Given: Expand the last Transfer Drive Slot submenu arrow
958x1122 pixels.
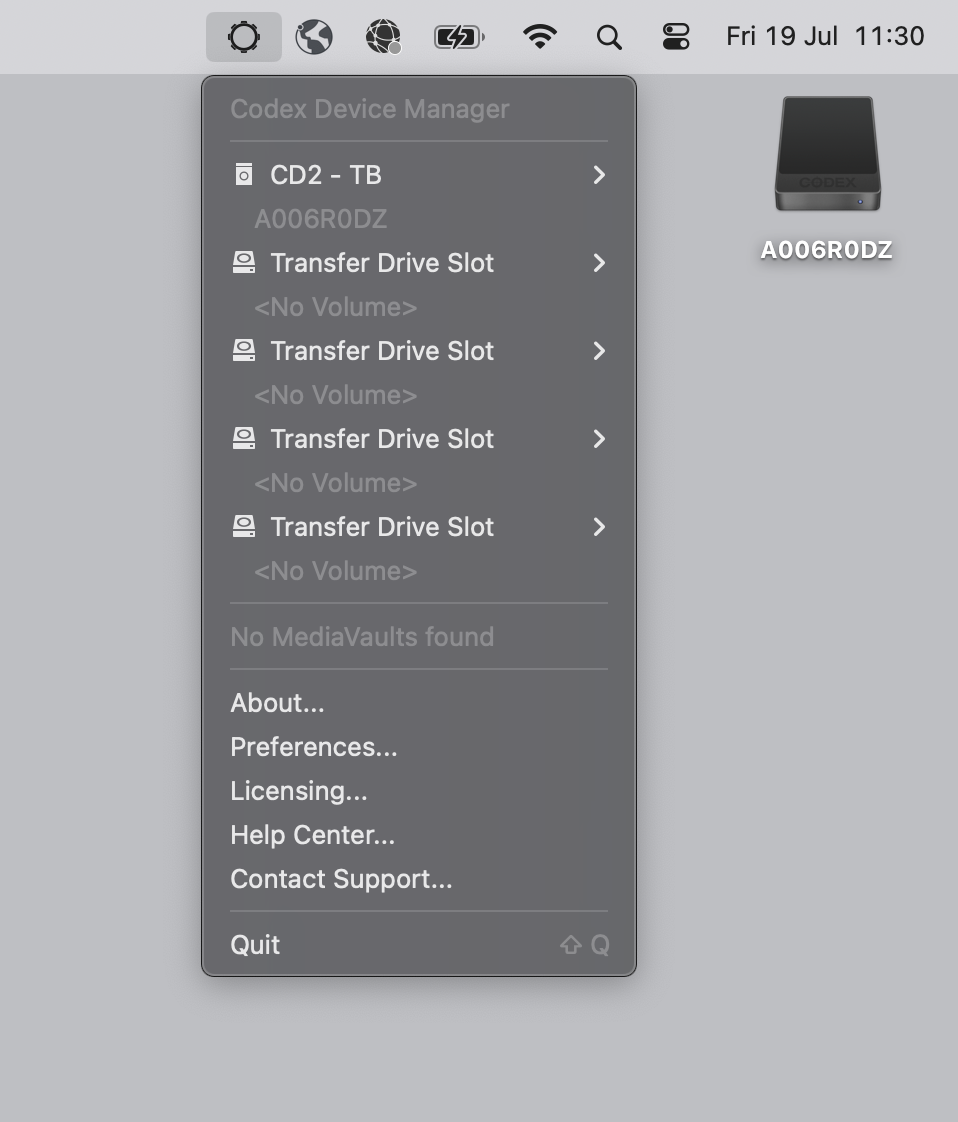Looking at the screenshot, I should 599,527.
